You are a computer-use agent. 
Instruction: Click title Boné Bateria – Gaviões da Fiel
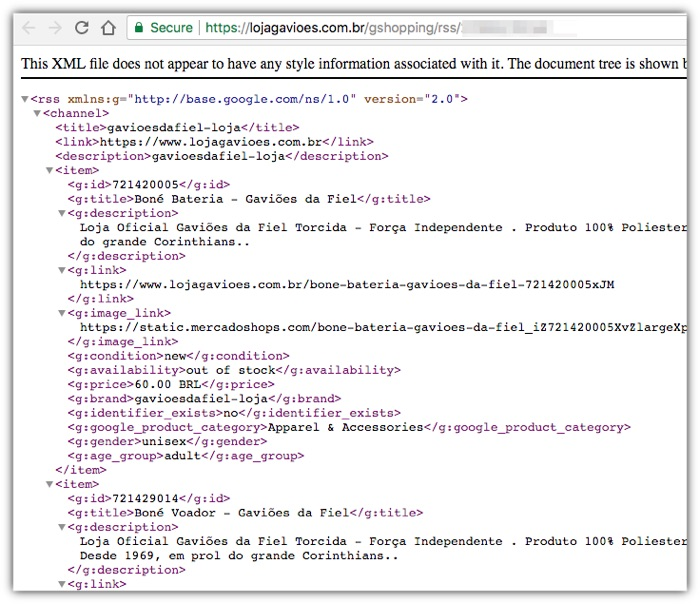[245, 199]
